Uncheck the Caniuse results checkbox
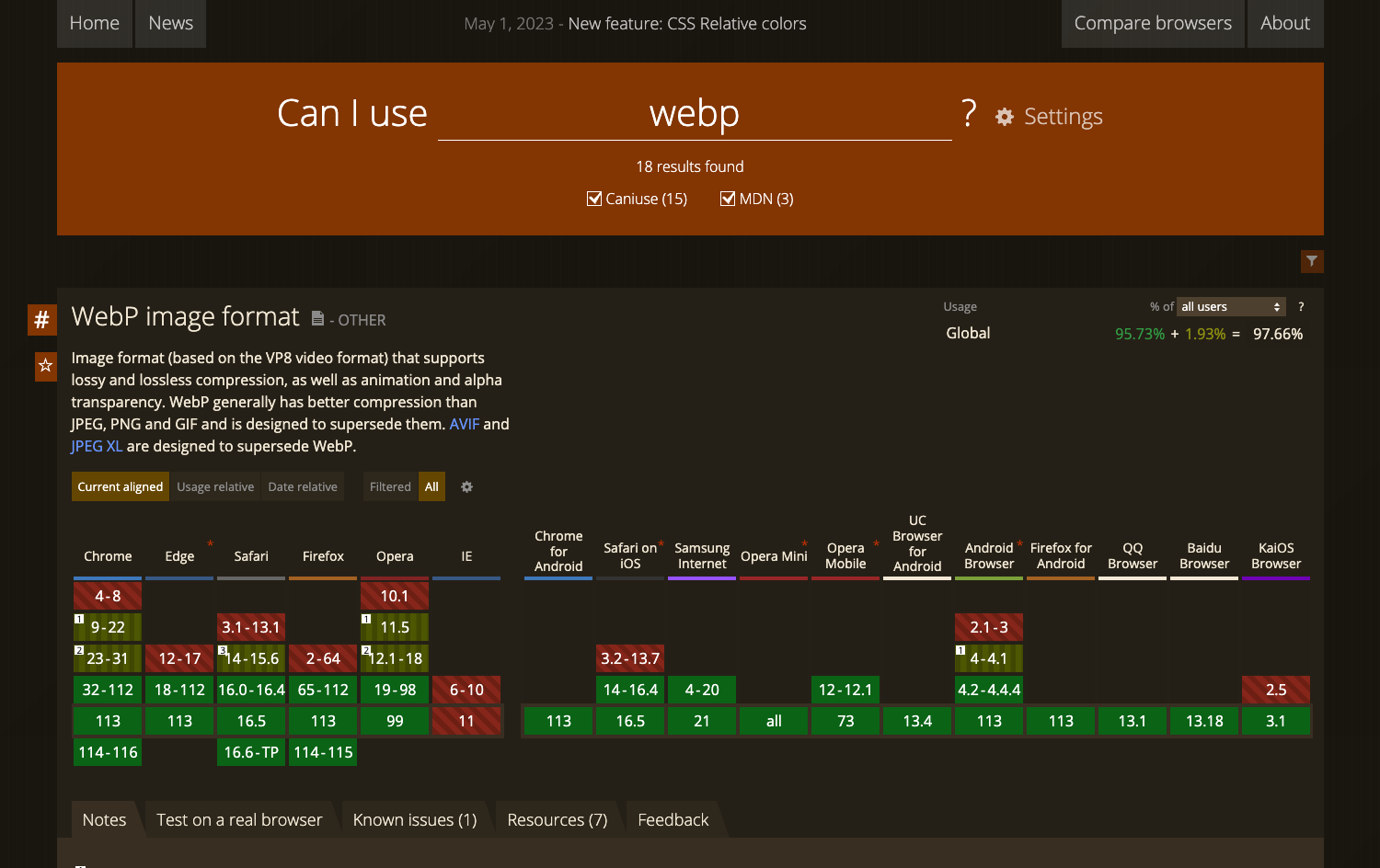 click(x=594, y=199)
